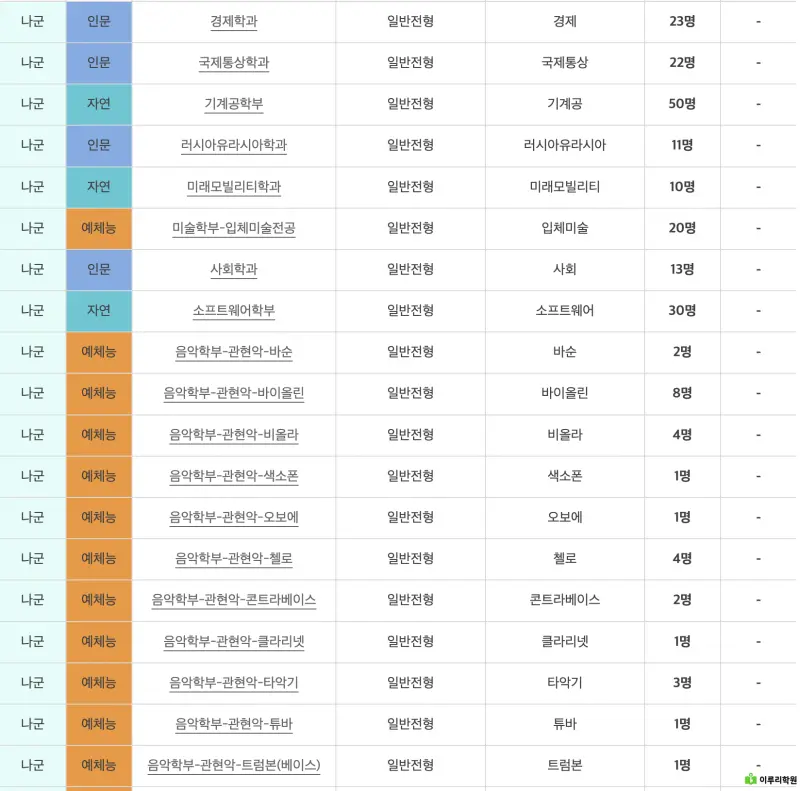The height and width of the screenshot is (791, 800).
Task: Open the 러시아유라시아학과 link
Action: tap(234, 145)
